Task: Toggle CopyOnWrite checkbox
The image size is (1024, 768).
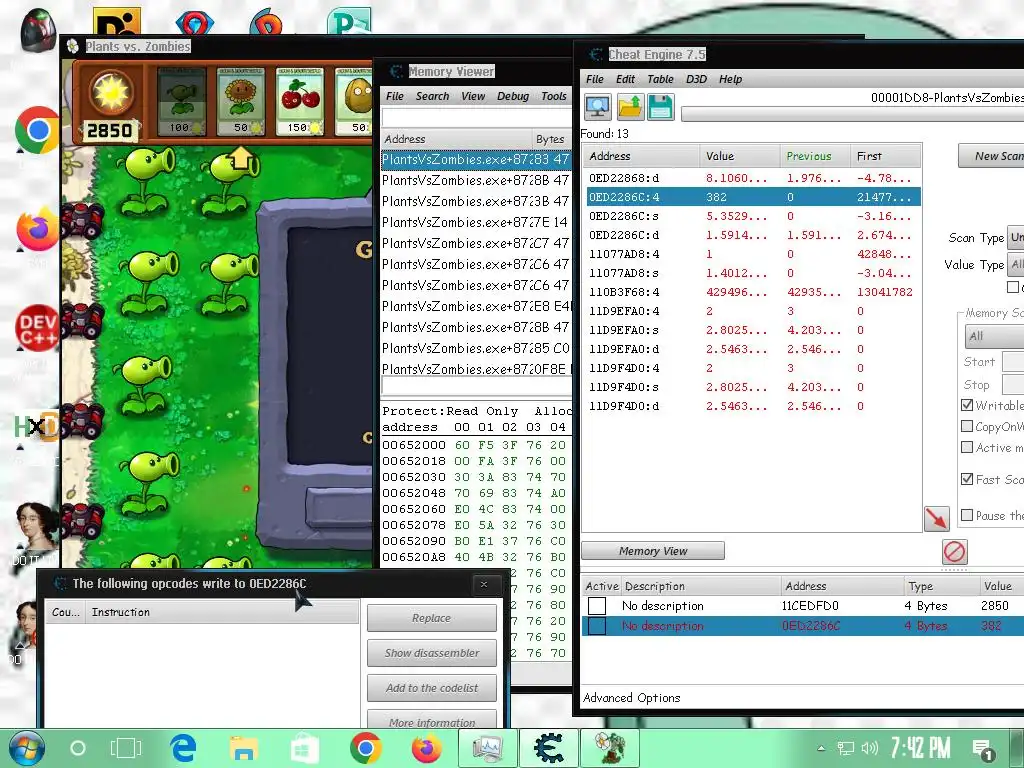Action: click(967, 426)
